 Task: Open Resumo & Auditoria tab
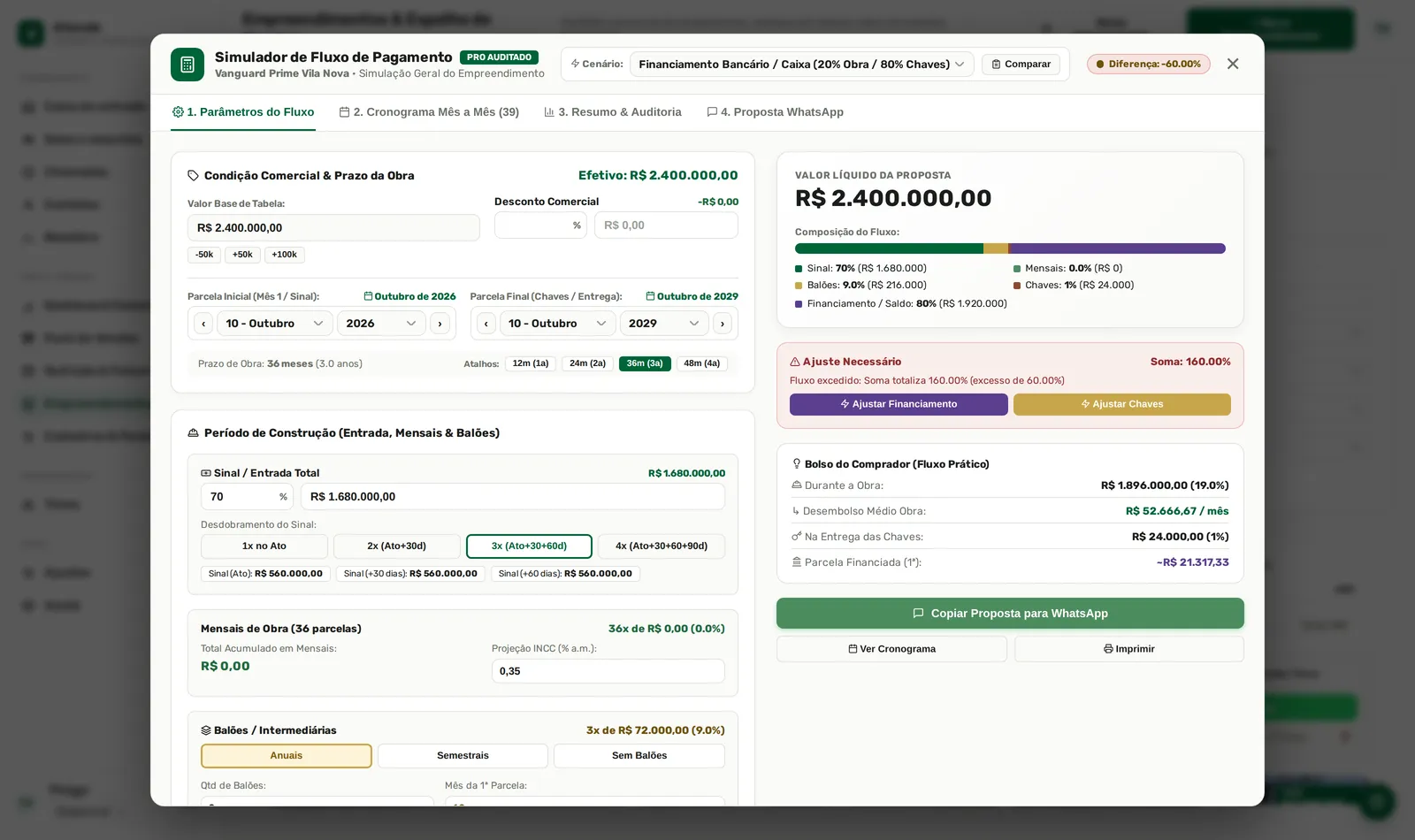pyautogui.click(x=612, y=112)
